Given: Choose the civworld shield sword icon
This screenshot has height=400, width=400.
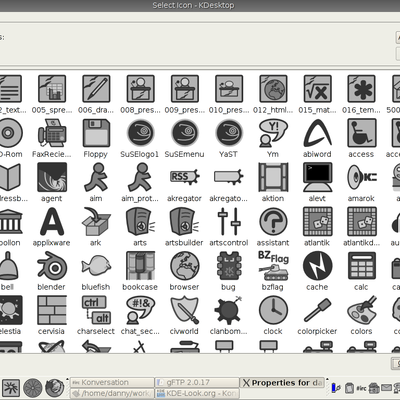Looking at the screenshot, I should (185, 310).
